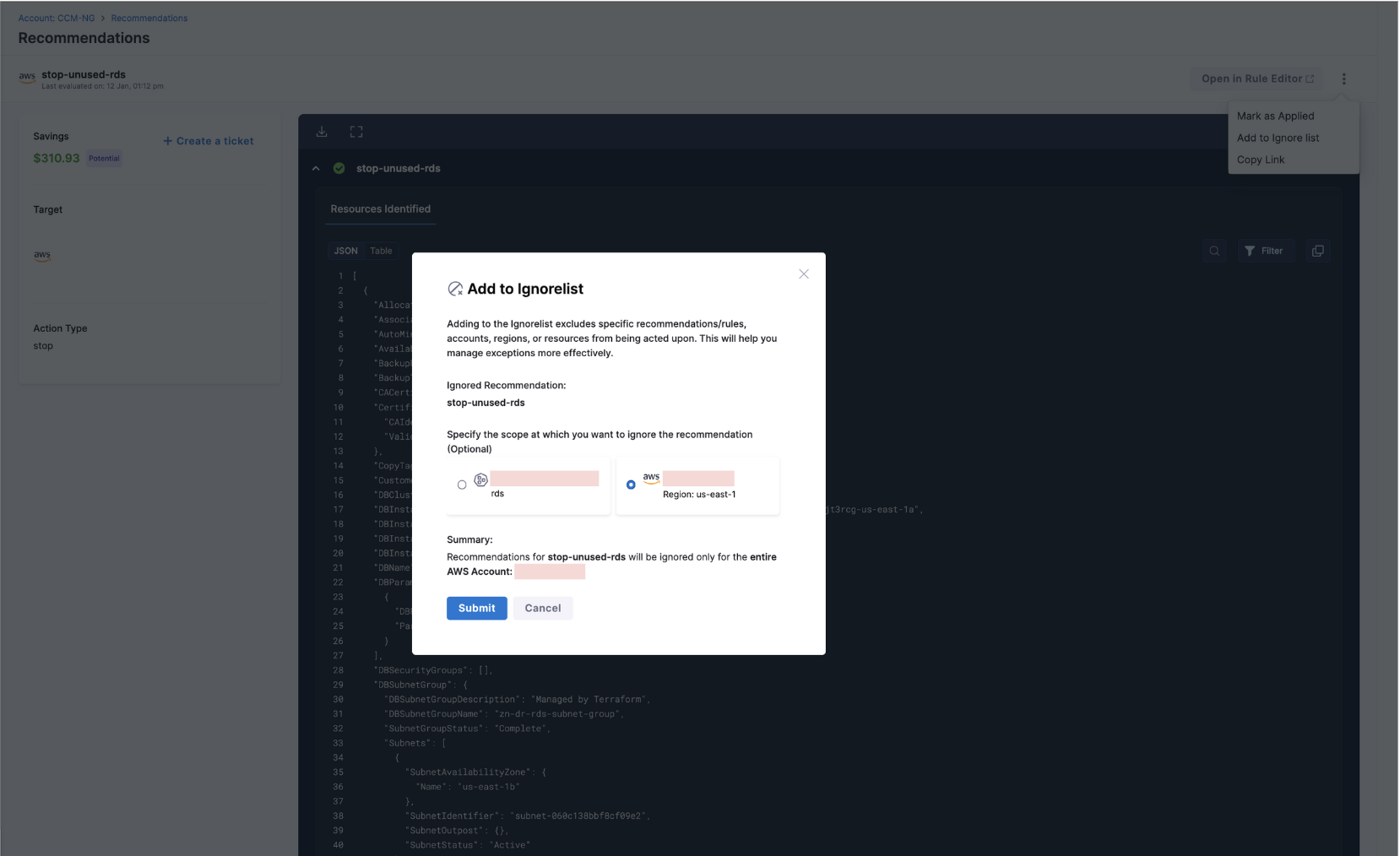Collapse the stop-unused-rds section chevron

[316, 169]
